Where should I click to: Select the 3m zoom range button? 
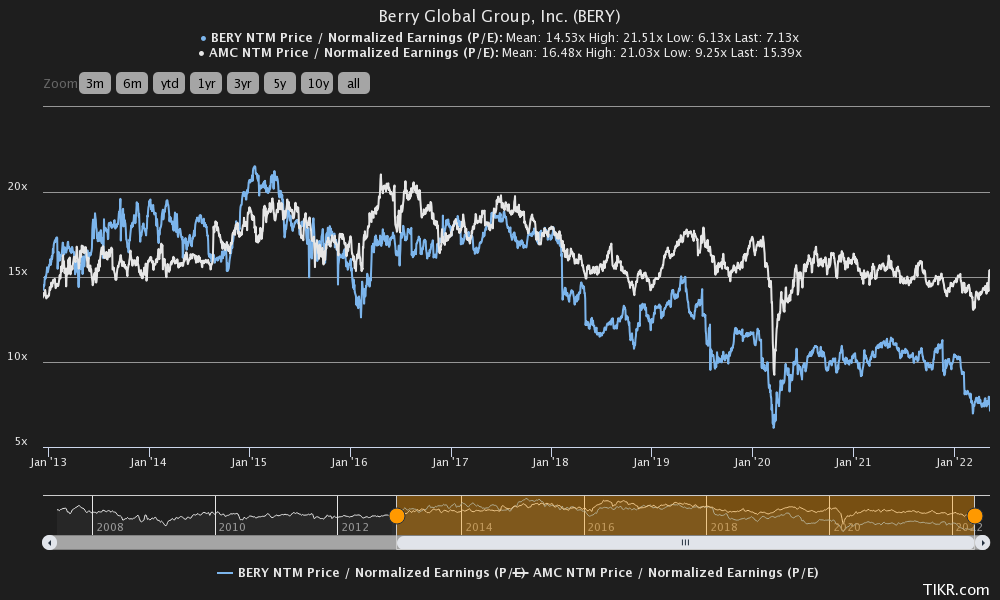point(95,84)
